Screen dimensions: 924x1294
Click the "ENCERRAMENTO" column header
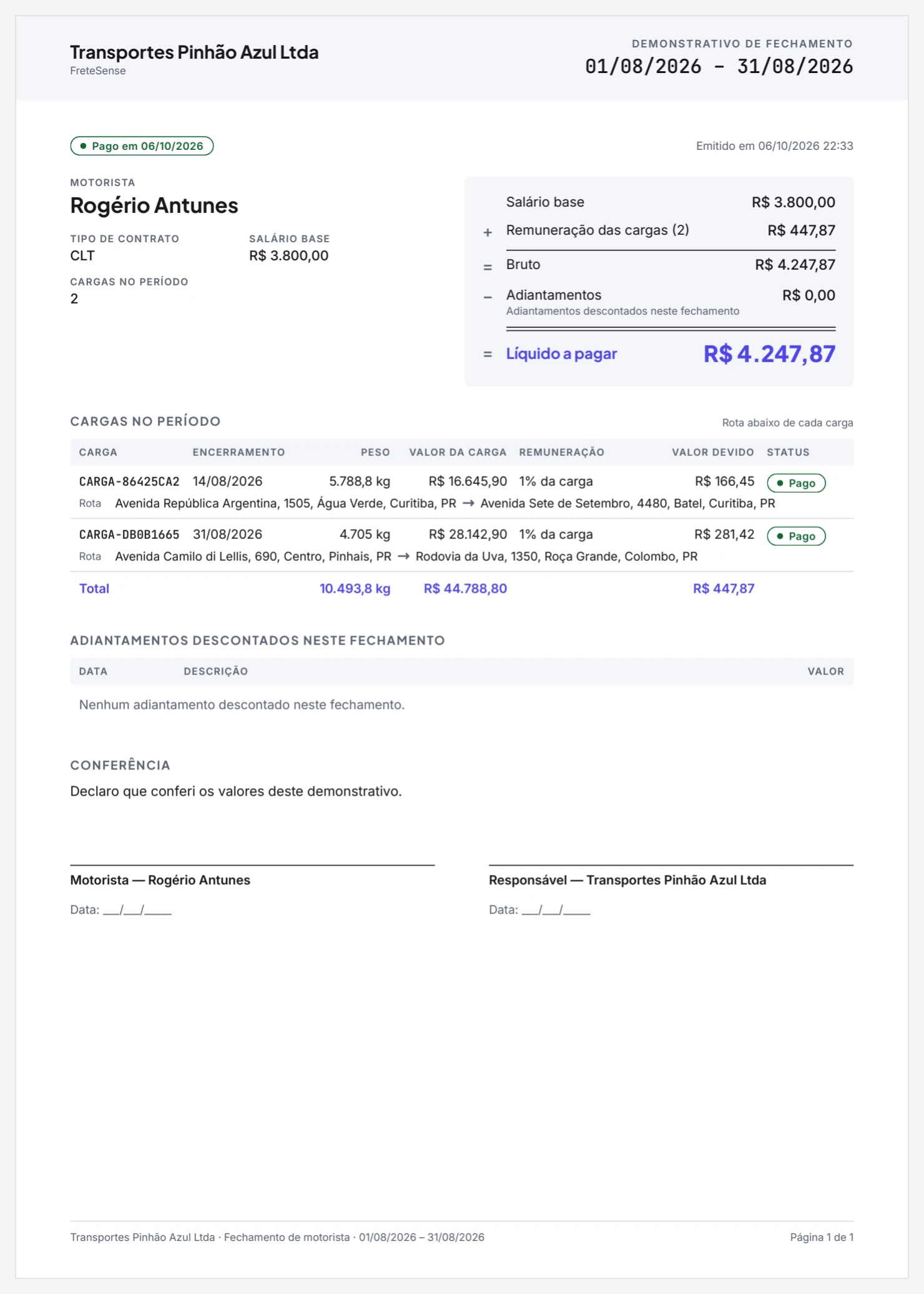pyautogui.click(x=238, y=452)
